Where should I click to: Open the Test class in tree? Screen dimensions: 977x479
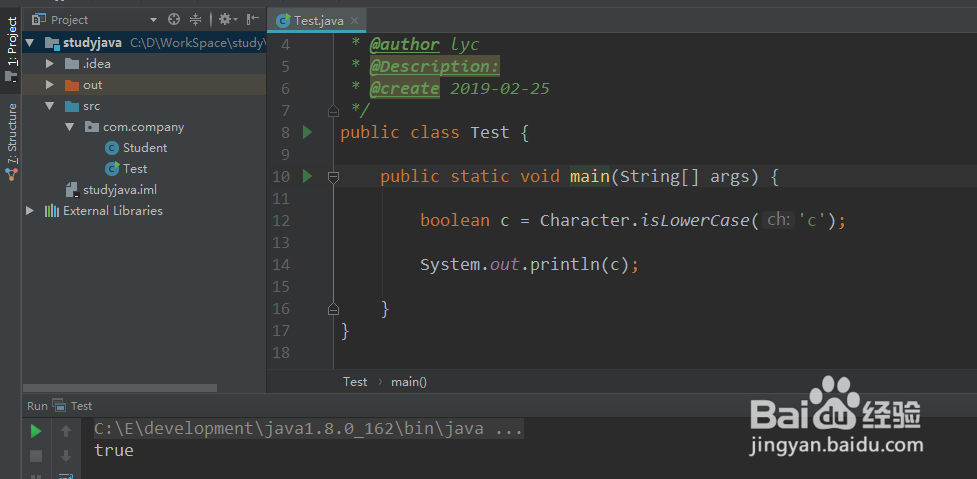click(x=145, y=169)
